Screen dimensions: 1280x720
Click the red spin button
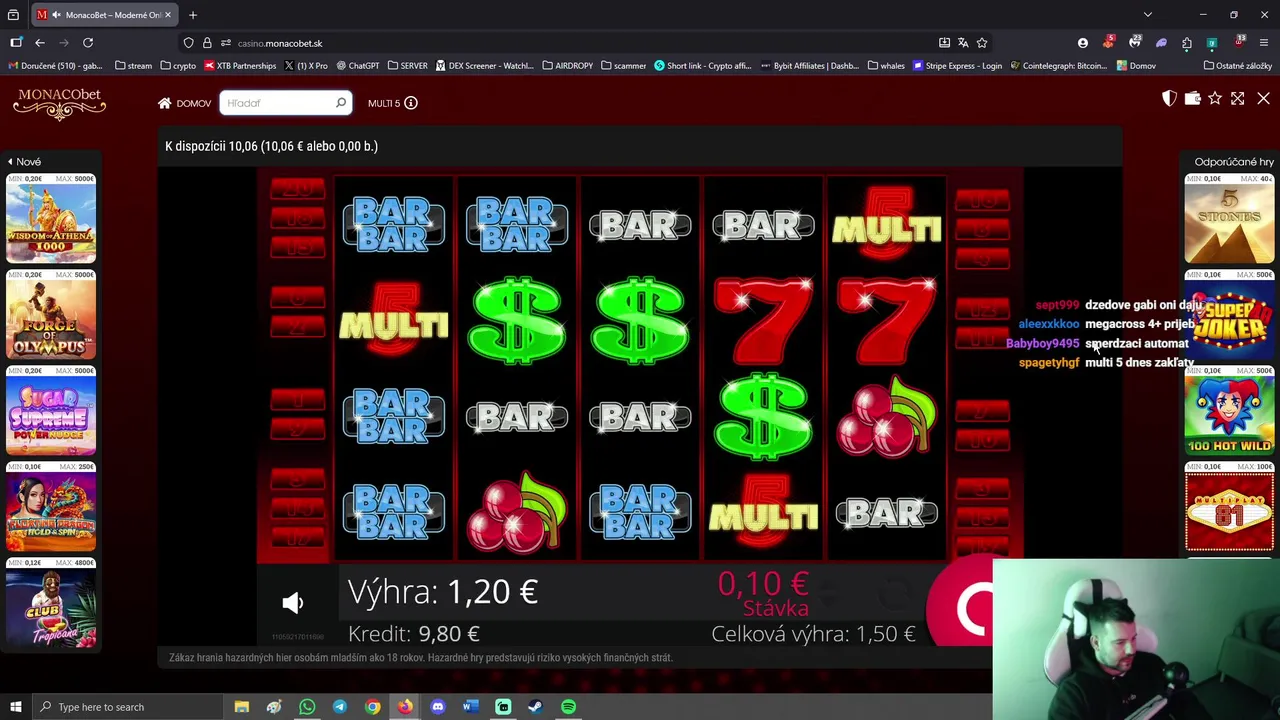coord(963,606)
